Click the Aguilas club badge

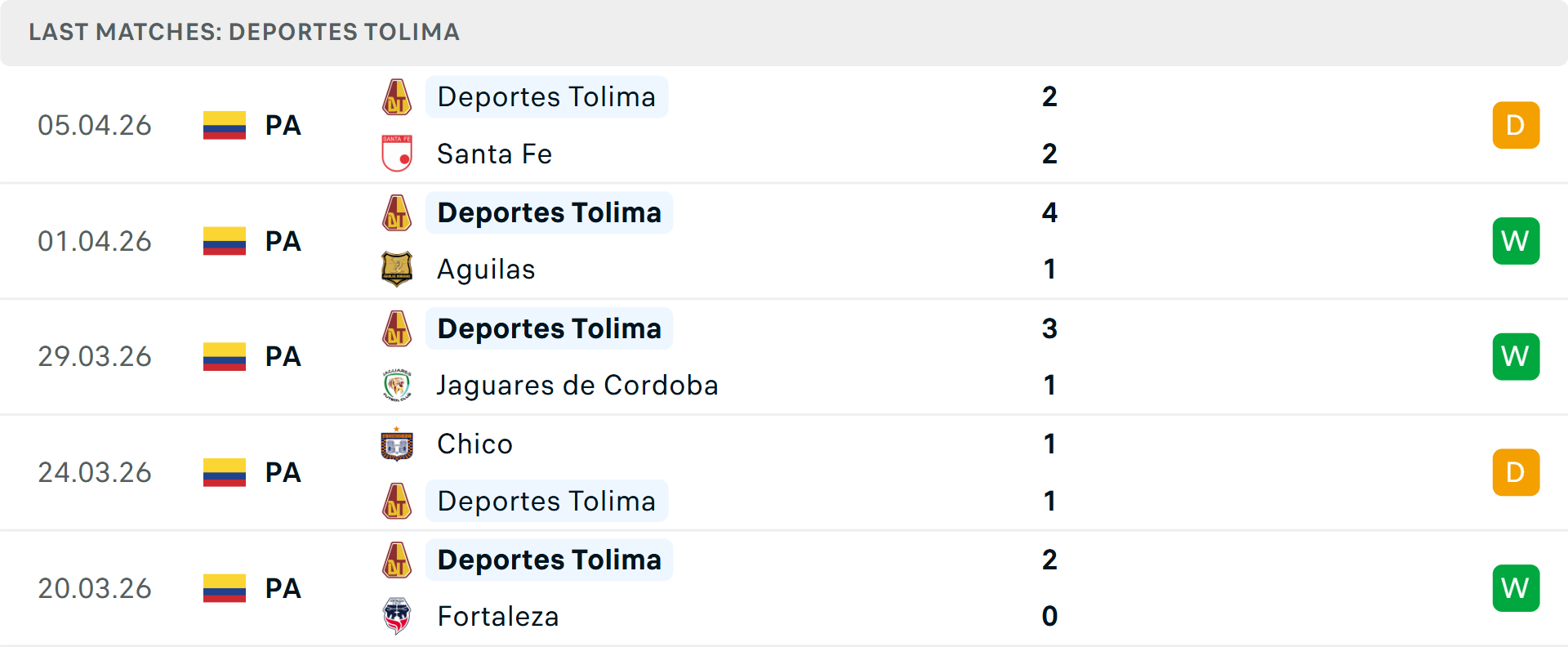click(x=397, y=269)
